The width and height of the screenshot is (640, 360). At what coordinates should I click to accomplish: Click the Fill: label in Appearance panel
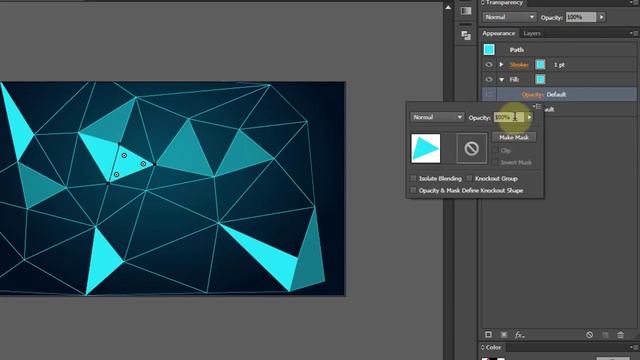click(514, 80)
